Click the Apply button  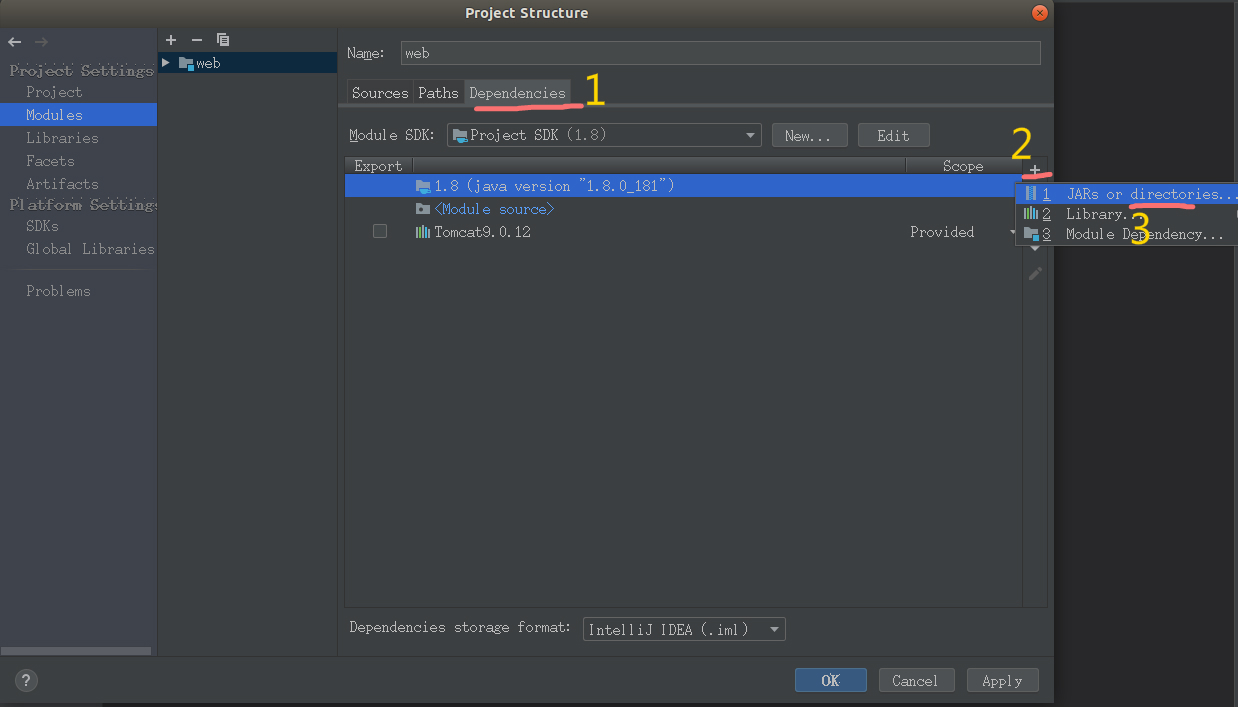[1002, 680]
